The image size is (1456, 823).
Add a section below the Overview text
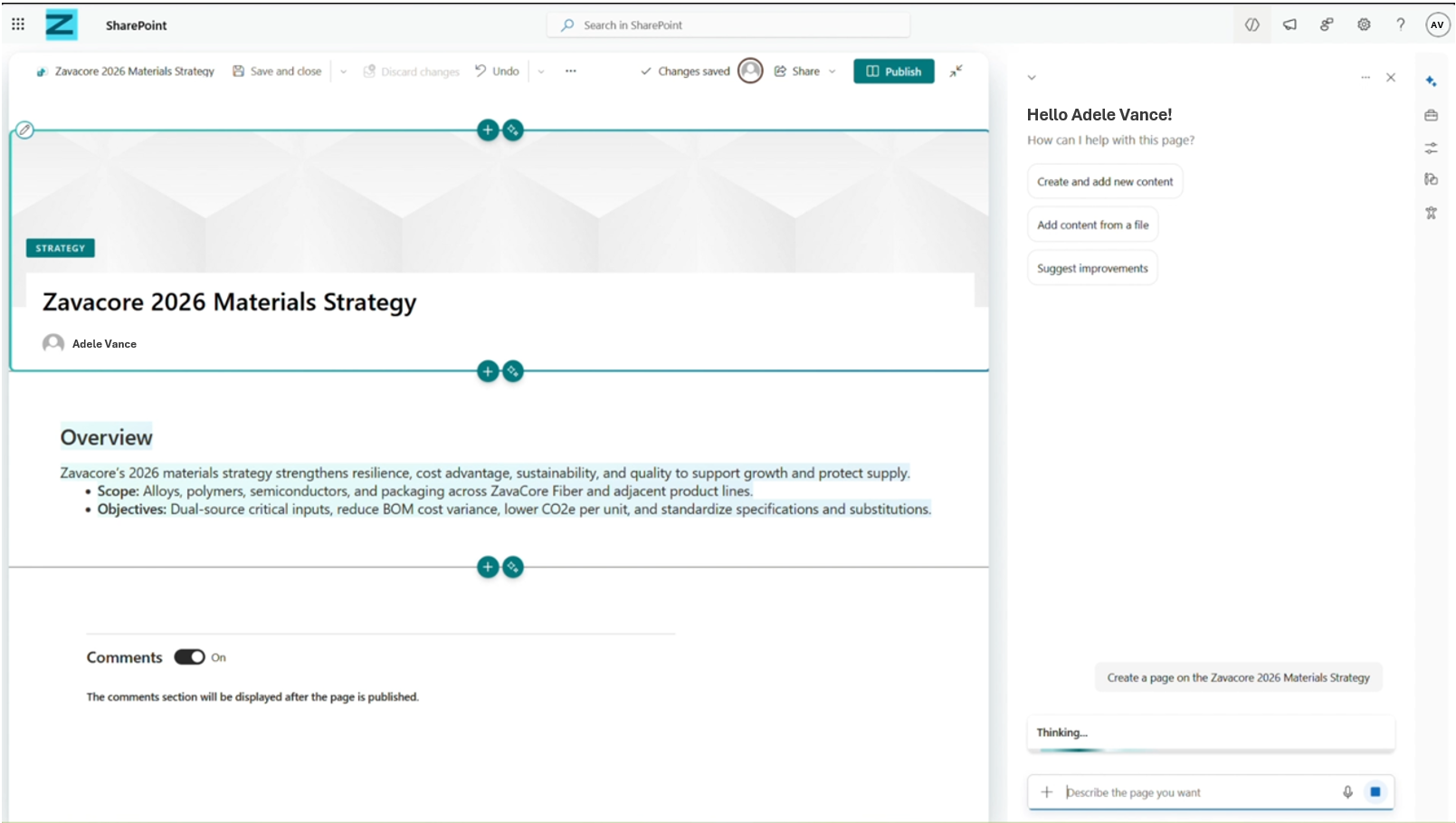488,567
